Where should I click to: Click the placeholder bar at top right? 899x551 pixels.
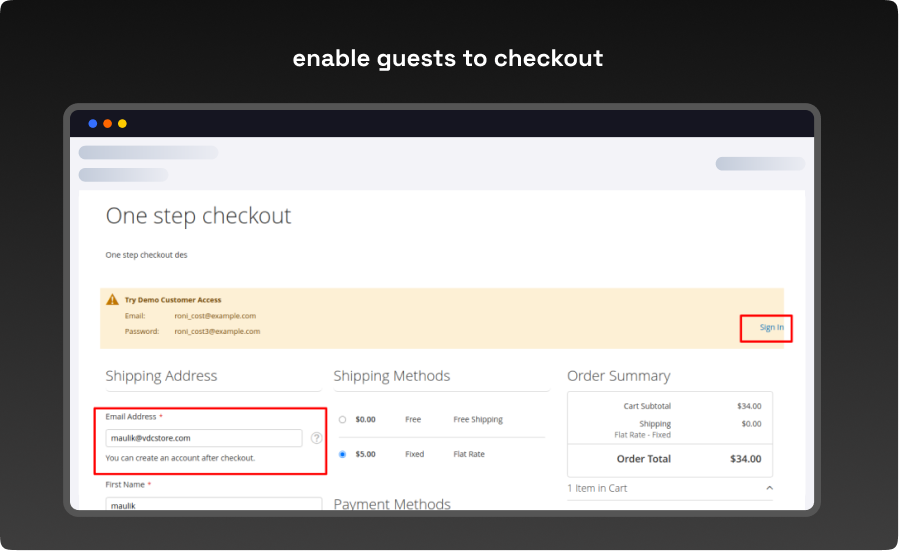tap(759, 164)
